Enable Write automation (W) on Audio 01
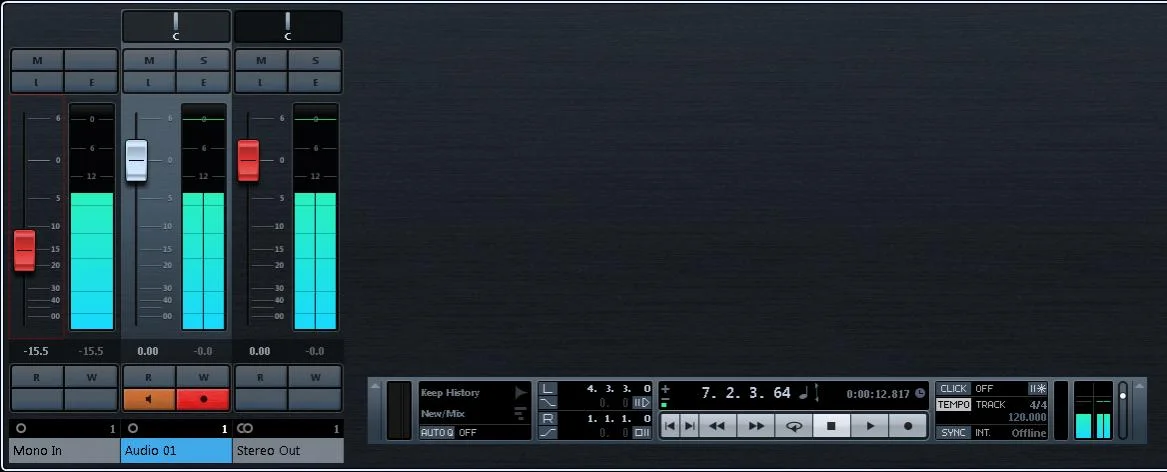The height and width of the screenshot is (472, 1167). coord(203,377)
